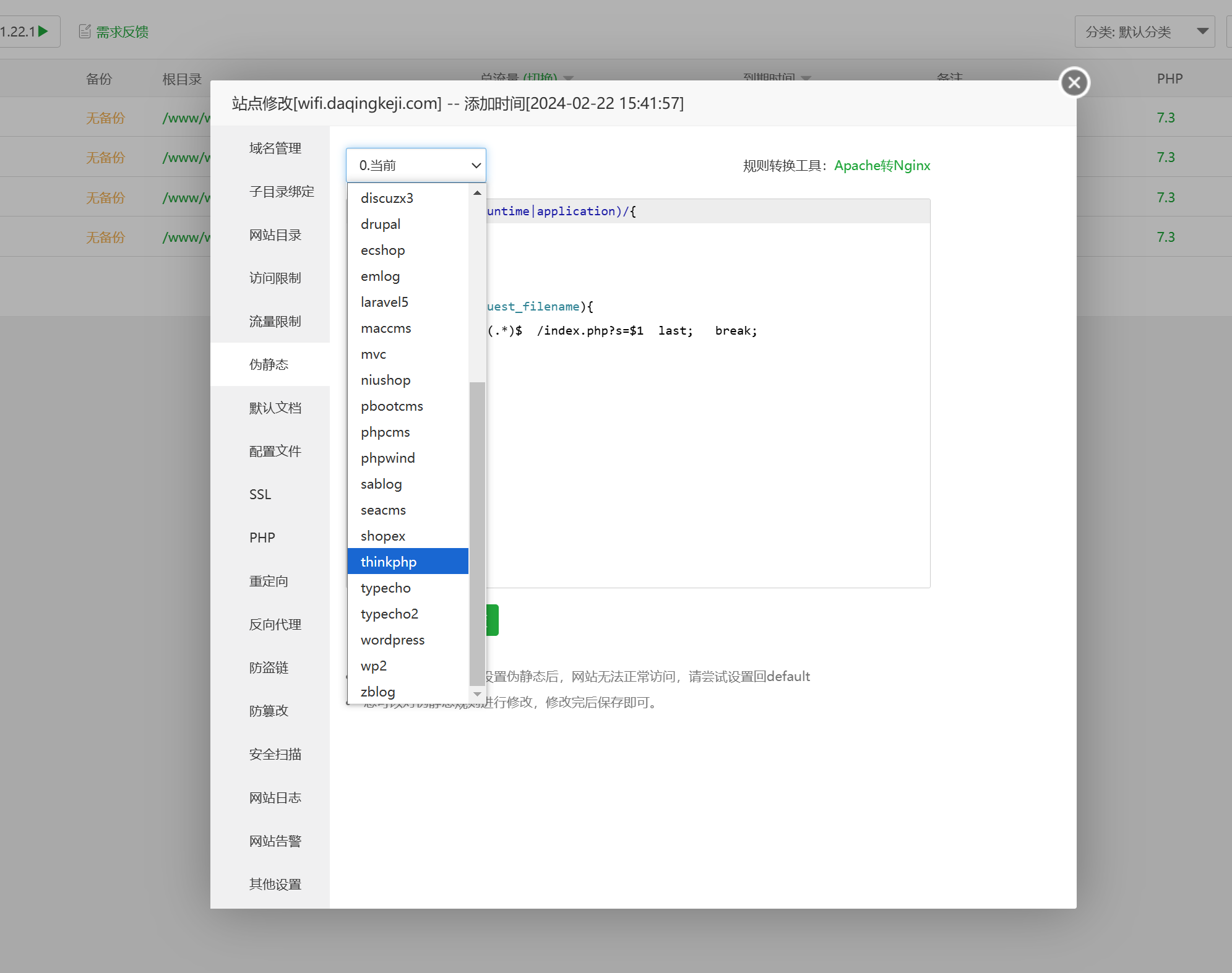
Task: Choose pbootcms from the dropdown list
Action: pos(408,406)
